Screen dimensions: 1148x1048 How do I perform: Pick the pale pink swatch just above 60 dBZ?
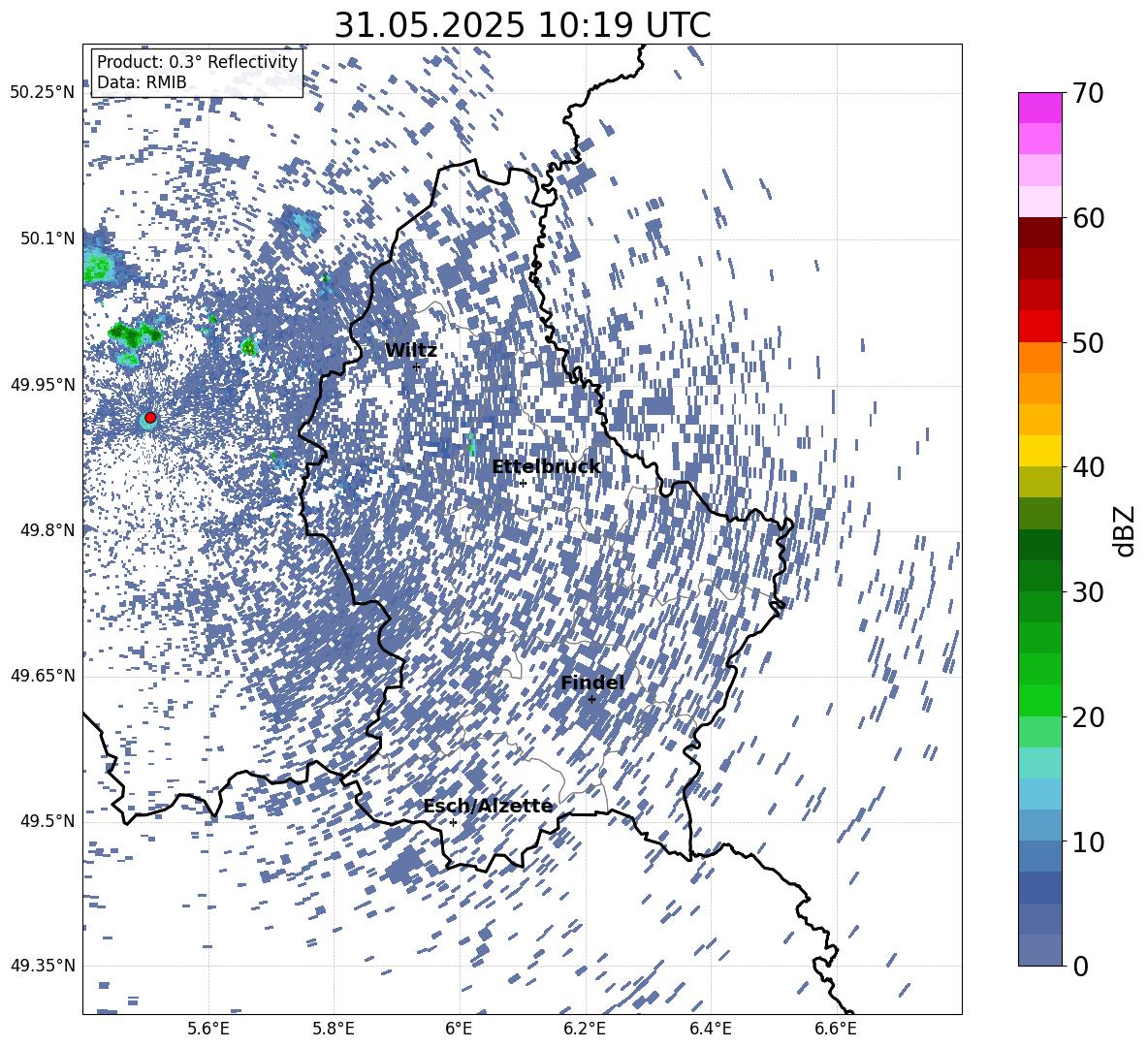coord(1039,202)
